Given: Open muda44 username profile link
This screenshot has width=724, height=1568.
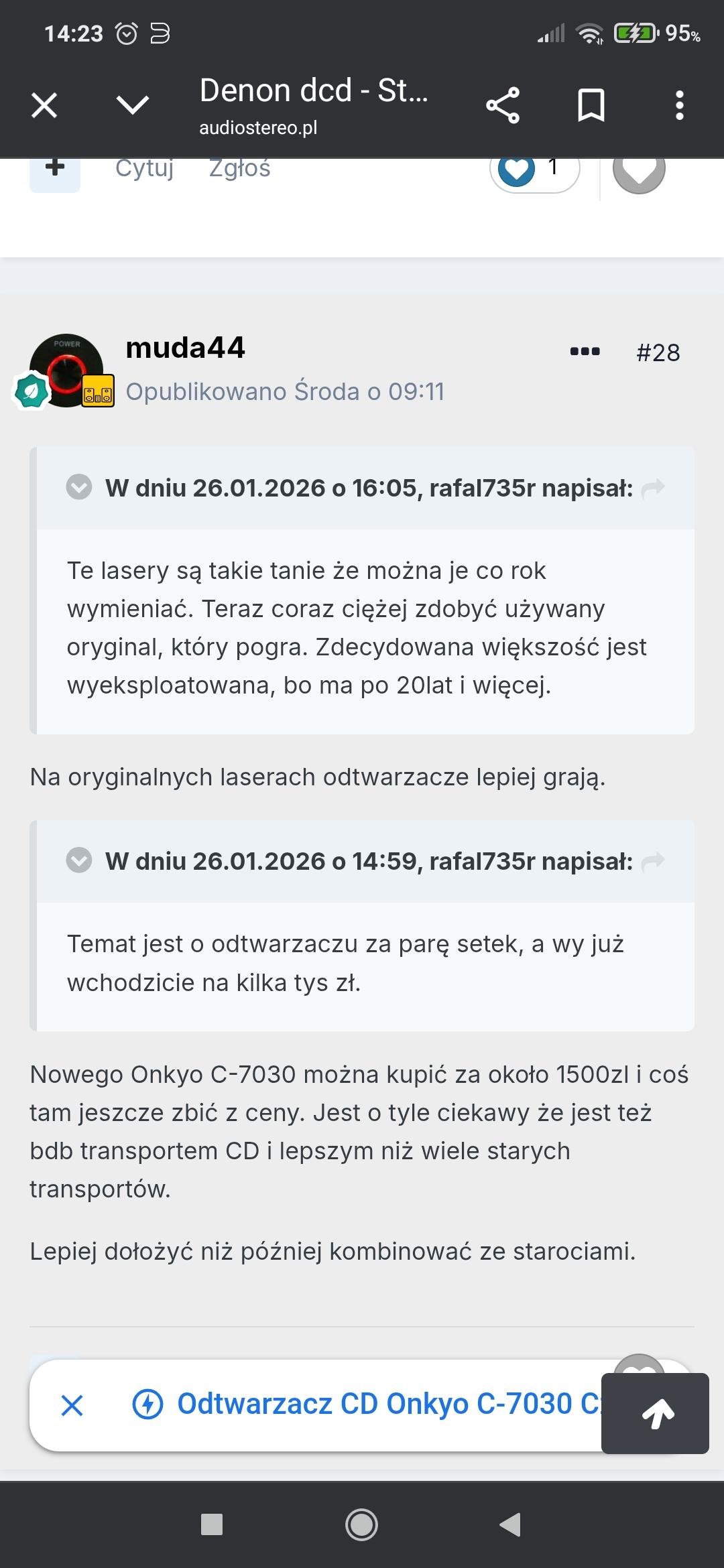Looking at the screenshot, I should point(185,348).
